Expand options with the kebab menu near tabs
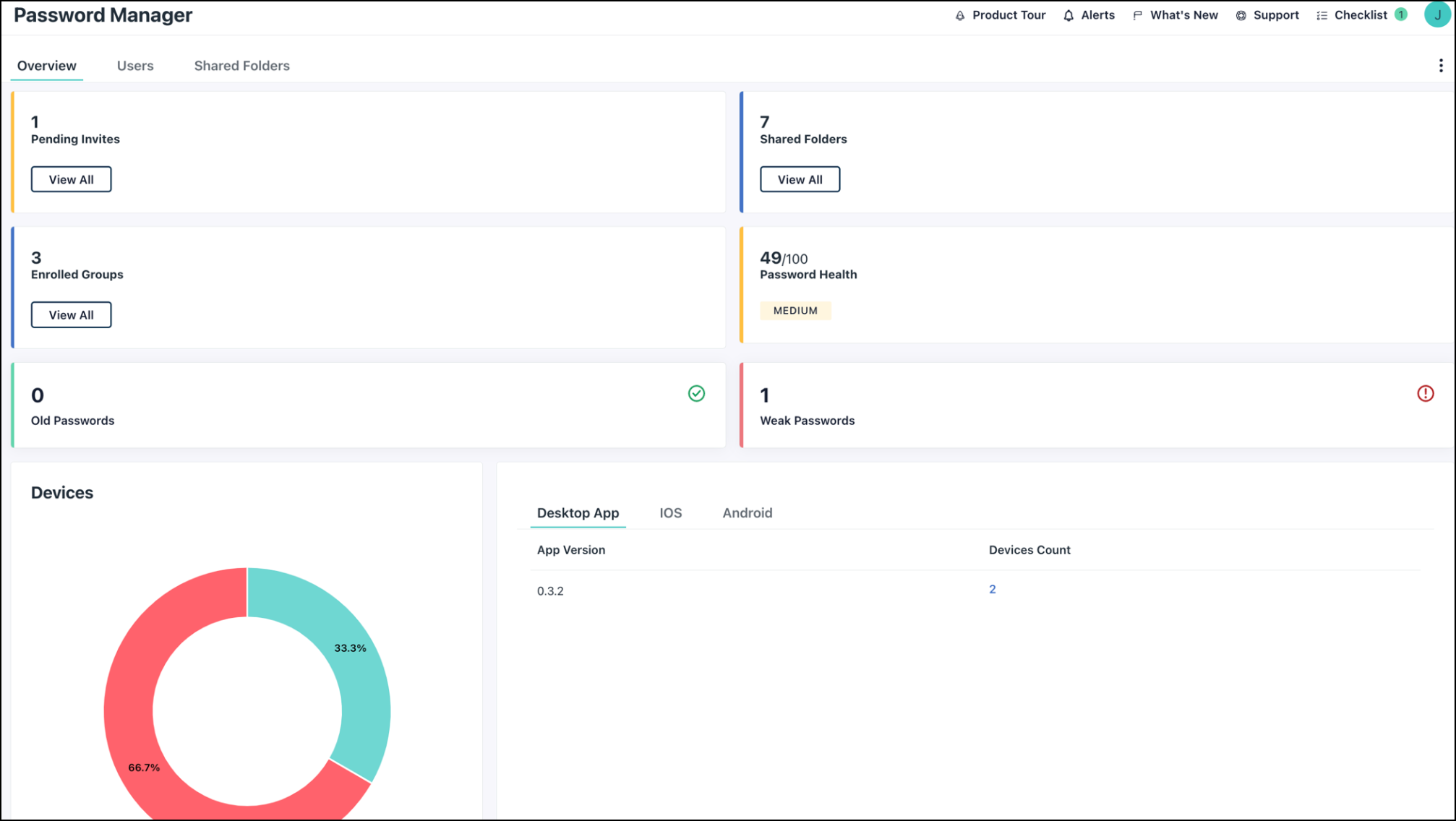 coord(1439,65)
